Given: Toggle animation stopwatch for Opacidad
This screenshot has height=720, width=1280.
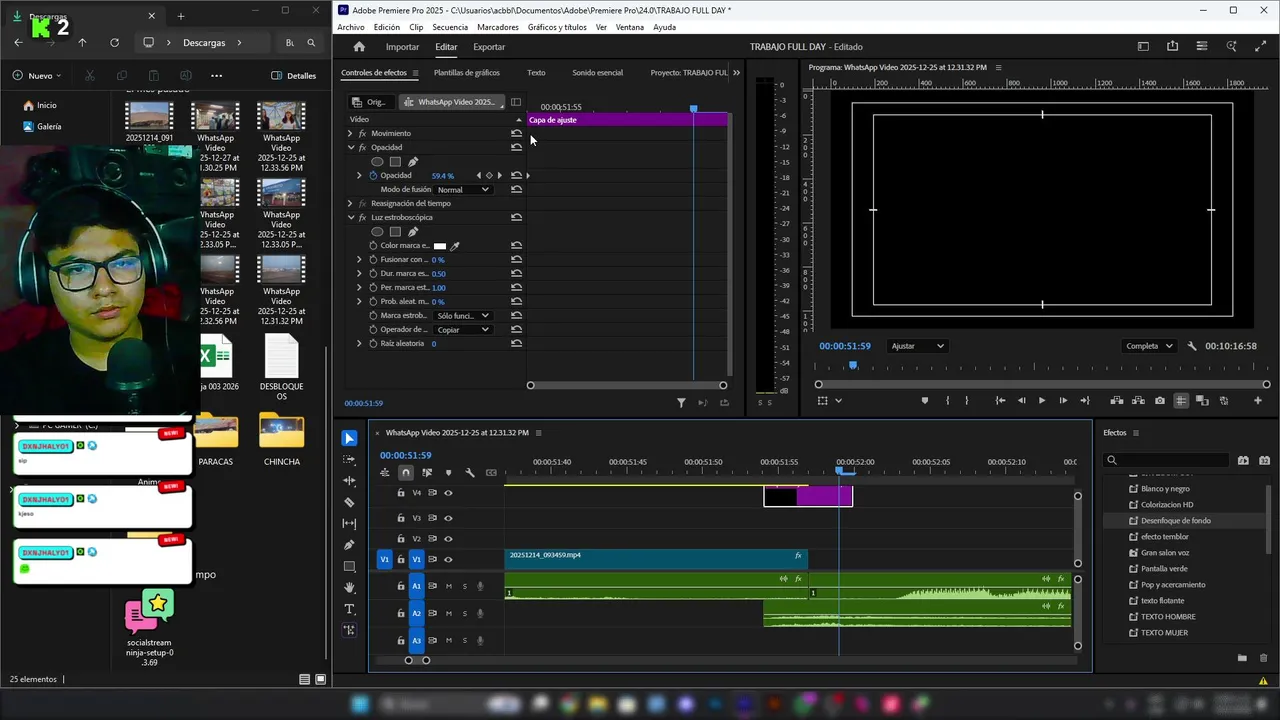Looking at the screenshot, I should pyautogui.click(x=373, y=176).
